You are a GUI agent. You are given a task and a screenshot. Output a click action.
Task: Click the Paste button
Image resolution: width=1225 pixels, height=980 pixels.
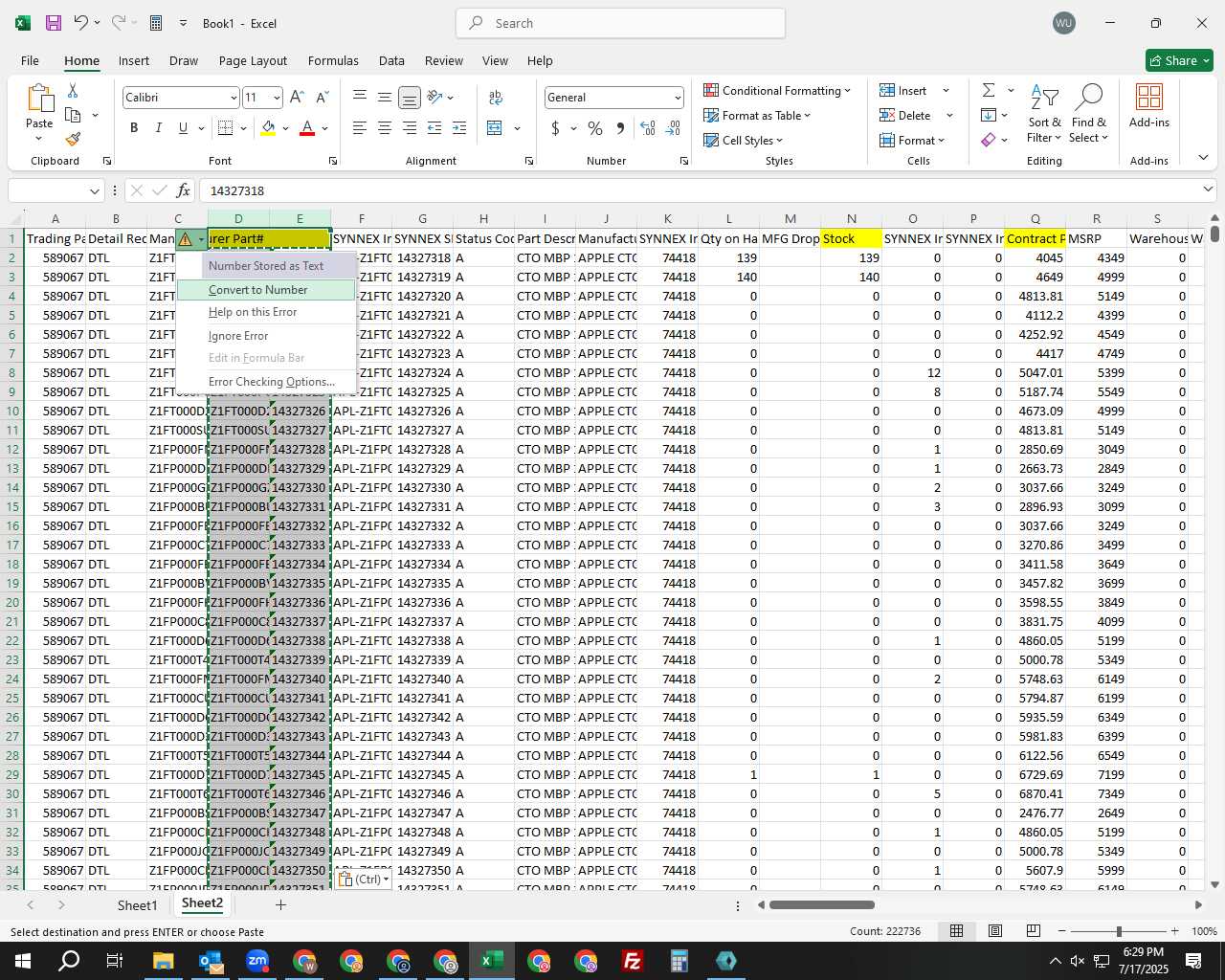(x=39, y=114)
